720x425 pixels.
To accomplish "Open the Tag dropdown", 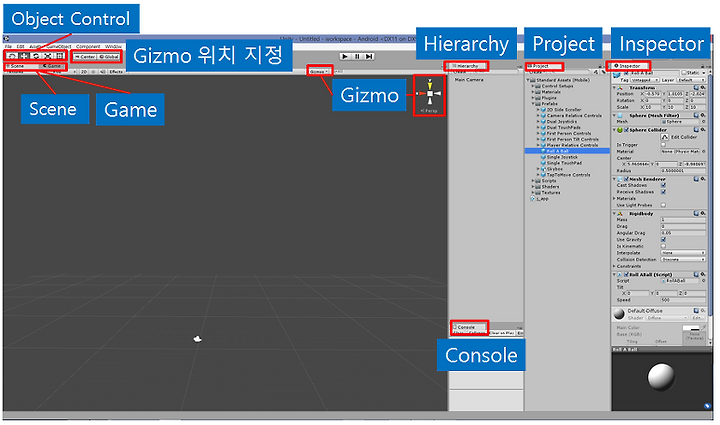I will point(644,80).
